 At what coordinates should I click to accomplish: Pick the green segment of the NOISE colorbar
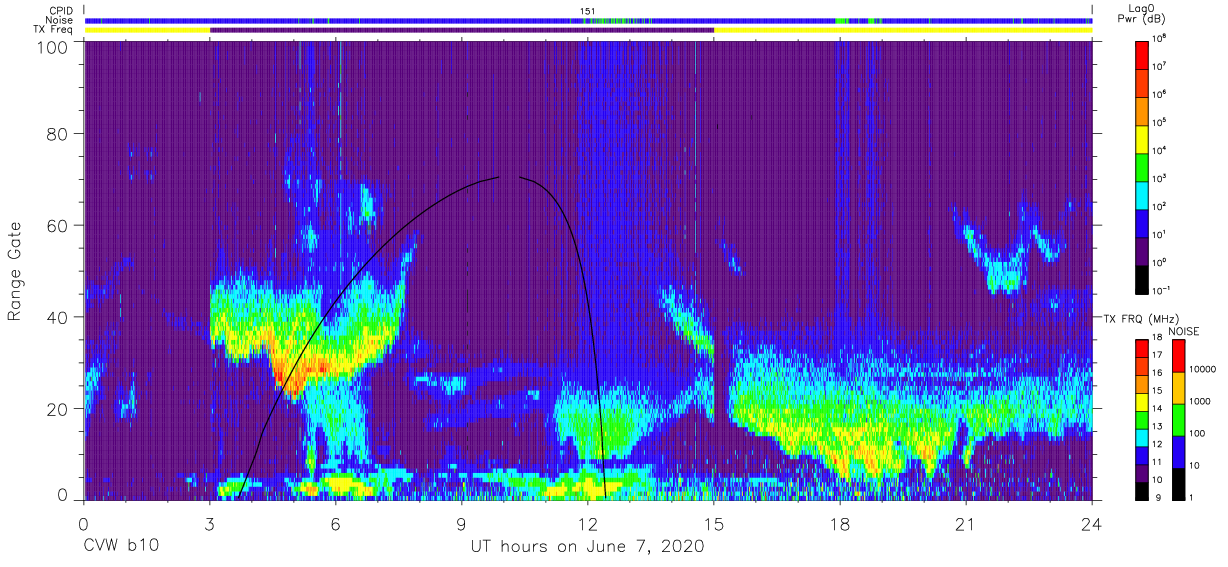pyautogui.click(x=1178, y=419)
